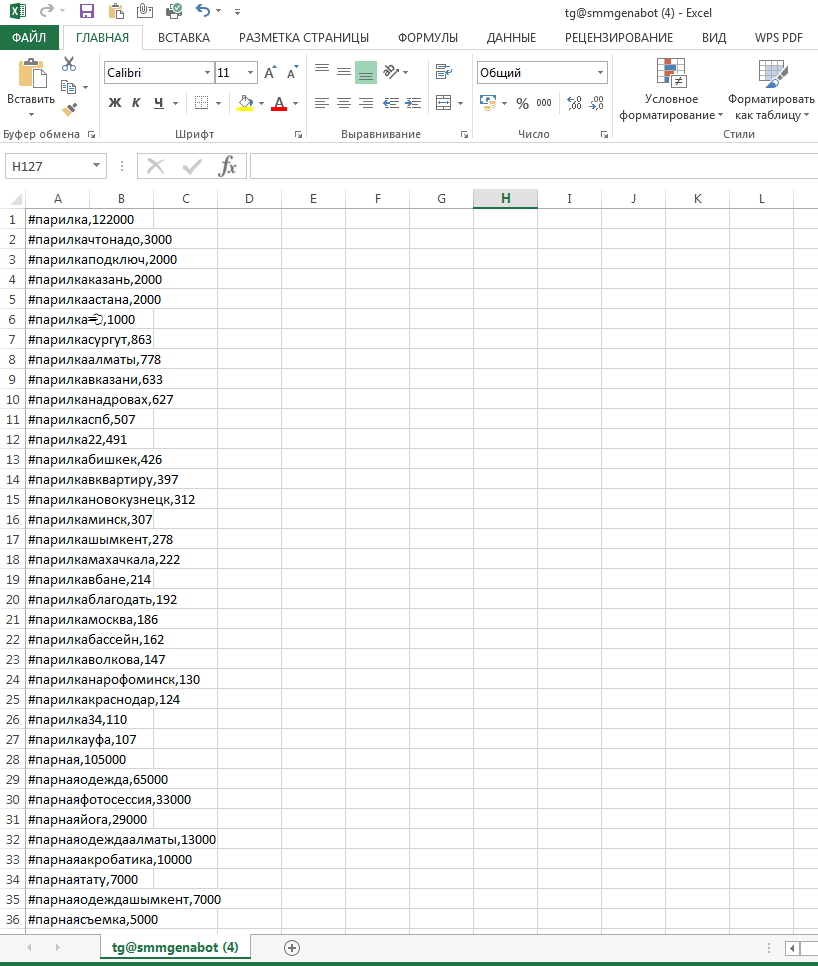This screenshot has width=818, height=966.
Task: Click the Format Painter brush icon
Action: pos(70,110)
